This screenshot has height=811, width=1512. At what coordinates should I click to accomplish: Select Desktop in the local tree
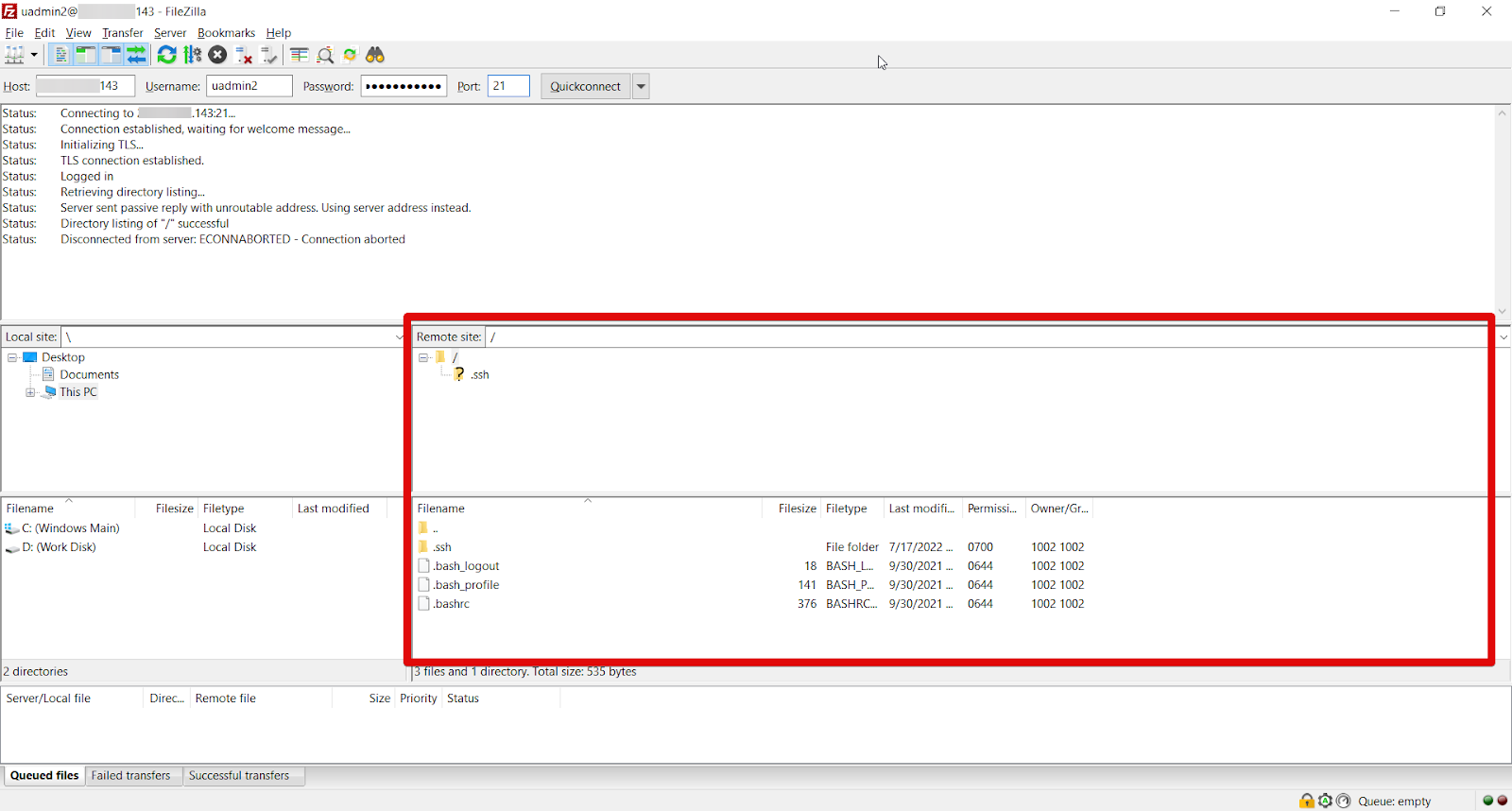point(63,357)
